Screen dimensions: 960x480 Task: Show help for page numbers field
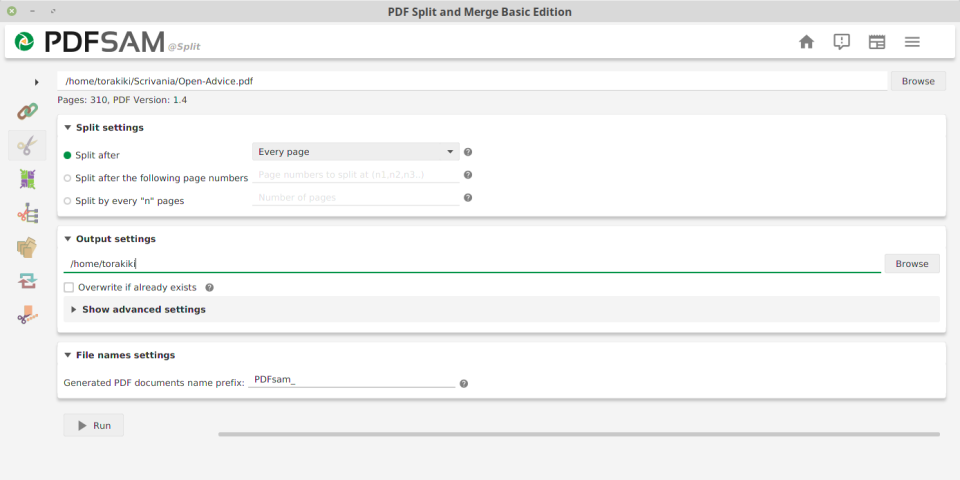[468, 174]
